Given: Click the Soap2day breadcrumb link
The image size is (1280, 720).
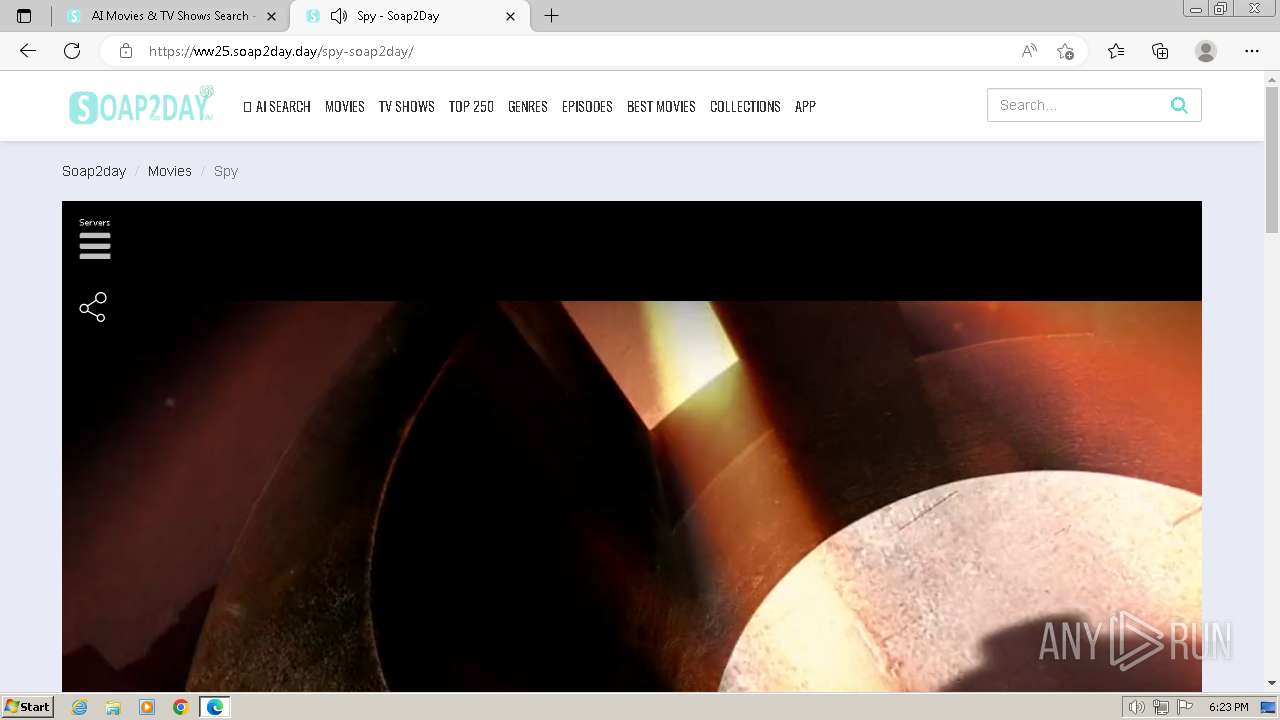Looking at the screenshot, I should (x=94, y=171).
